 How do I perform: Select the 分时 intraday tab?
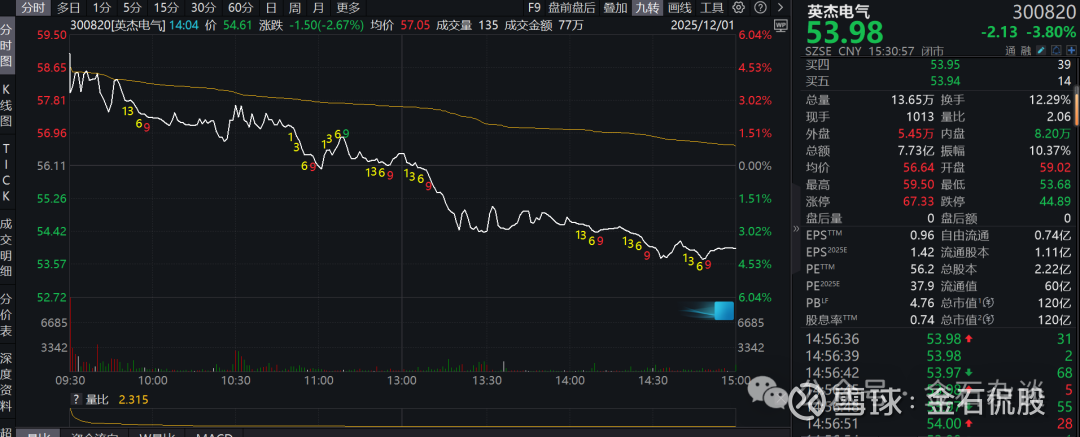coord(32,8)
